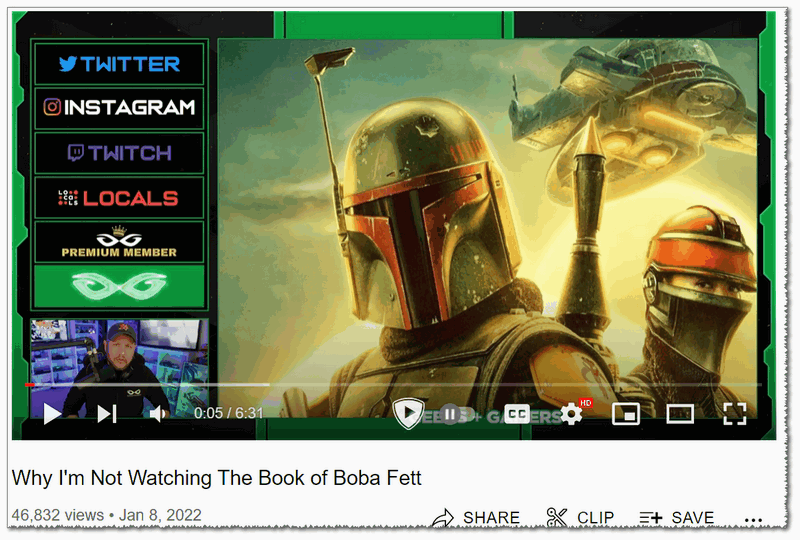Play the video

pyautogui.click(x=52, y=413)
